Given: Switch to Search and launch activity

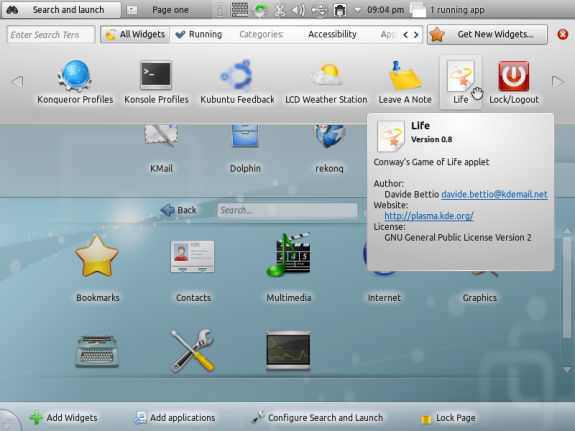Looking at the screenshot, I should click(62, 10).
